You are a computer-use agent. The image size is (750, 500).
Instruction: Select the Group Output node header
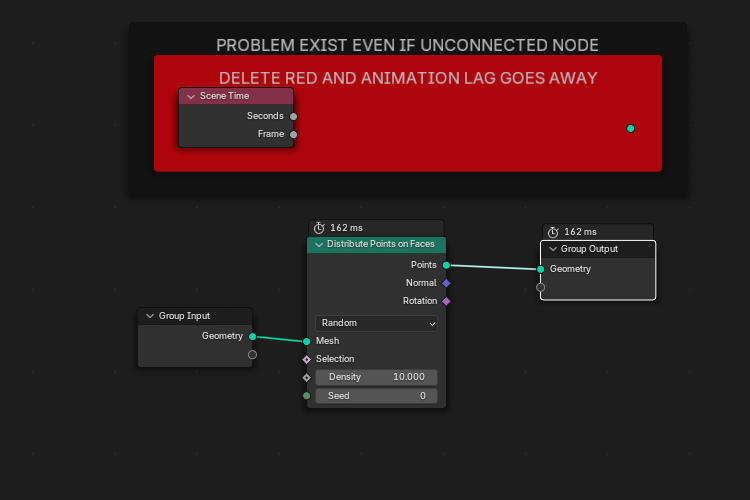coord(600,249)
